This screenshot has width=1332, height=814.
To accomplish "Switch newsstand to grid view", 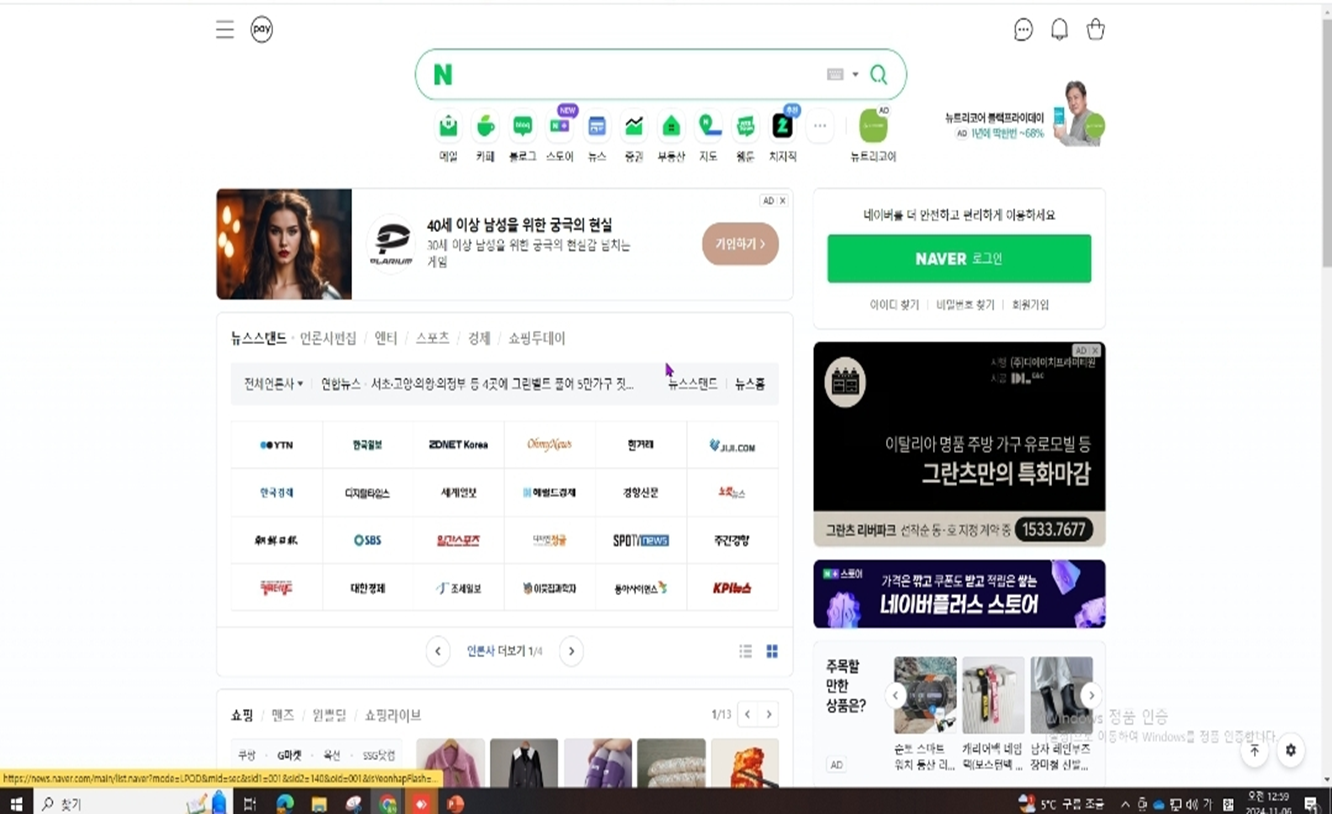I will coord(772,651).
